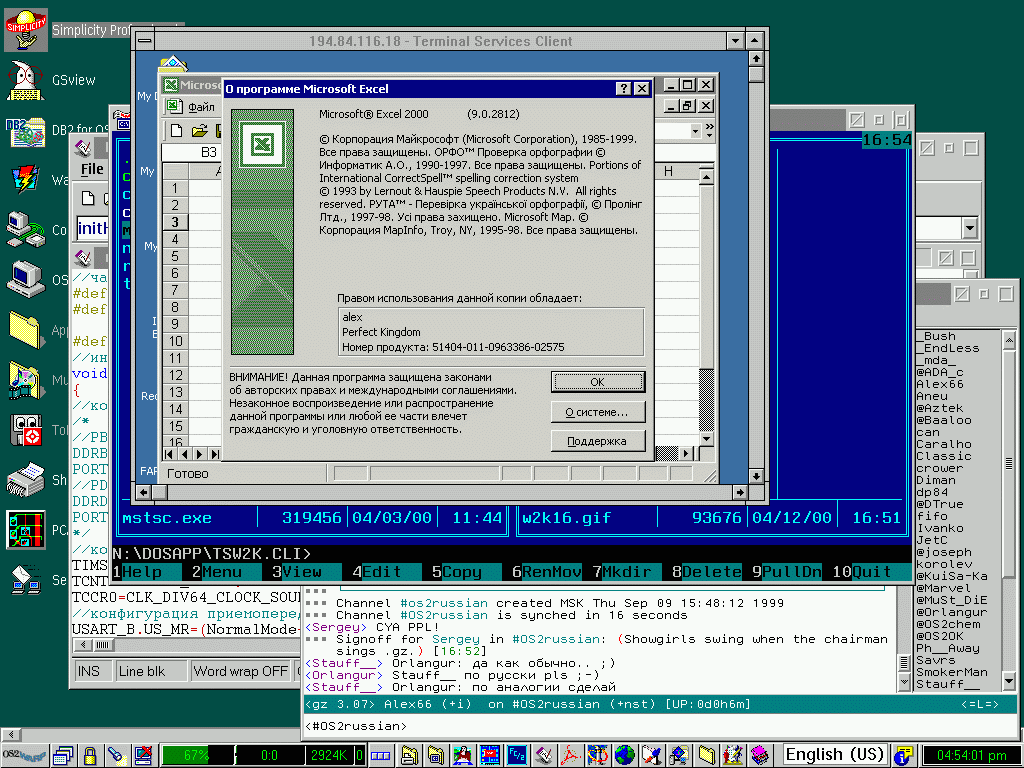Click English (US) keyboard layout indicator
This screenshot has width=1024, height=768.
835,755
